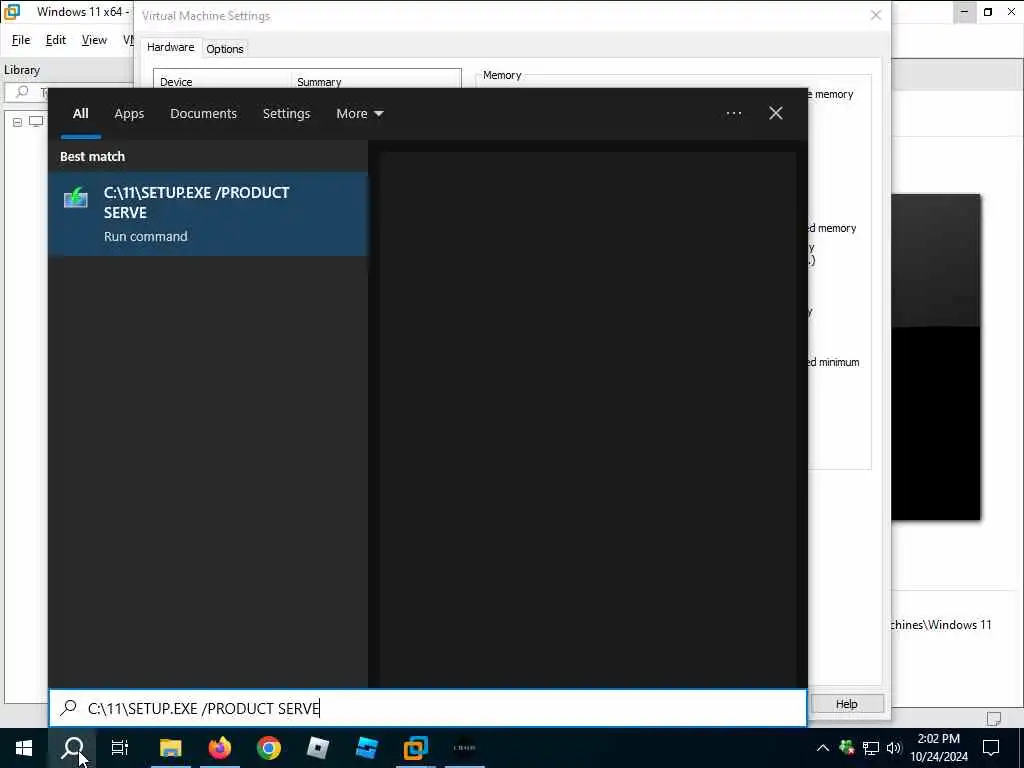The image size is (1024, 768).
Task: Open the volume tray icon
Action: 894,748
